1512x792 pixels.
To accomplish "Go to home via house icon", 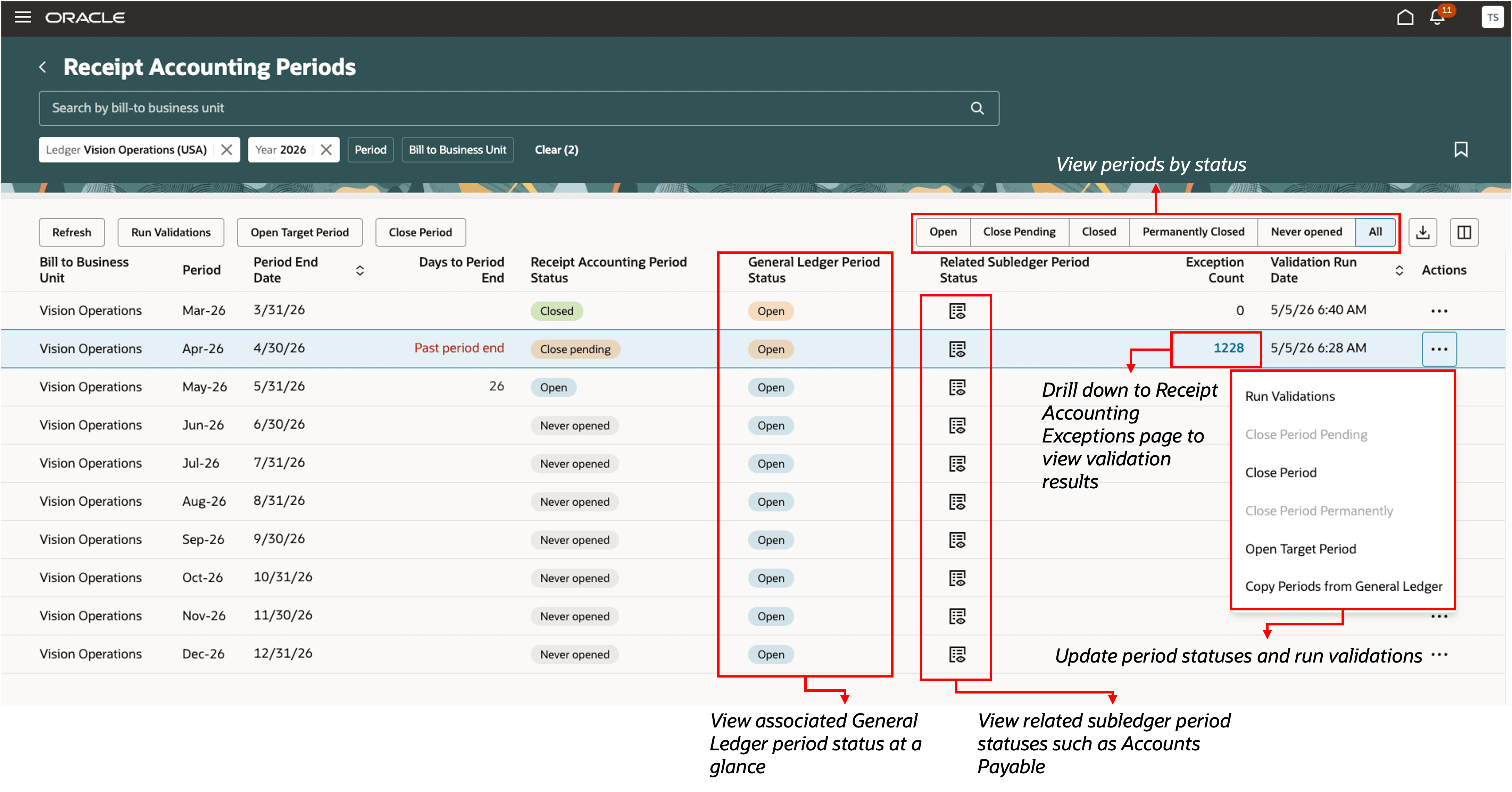I will tap(1405, 17).
